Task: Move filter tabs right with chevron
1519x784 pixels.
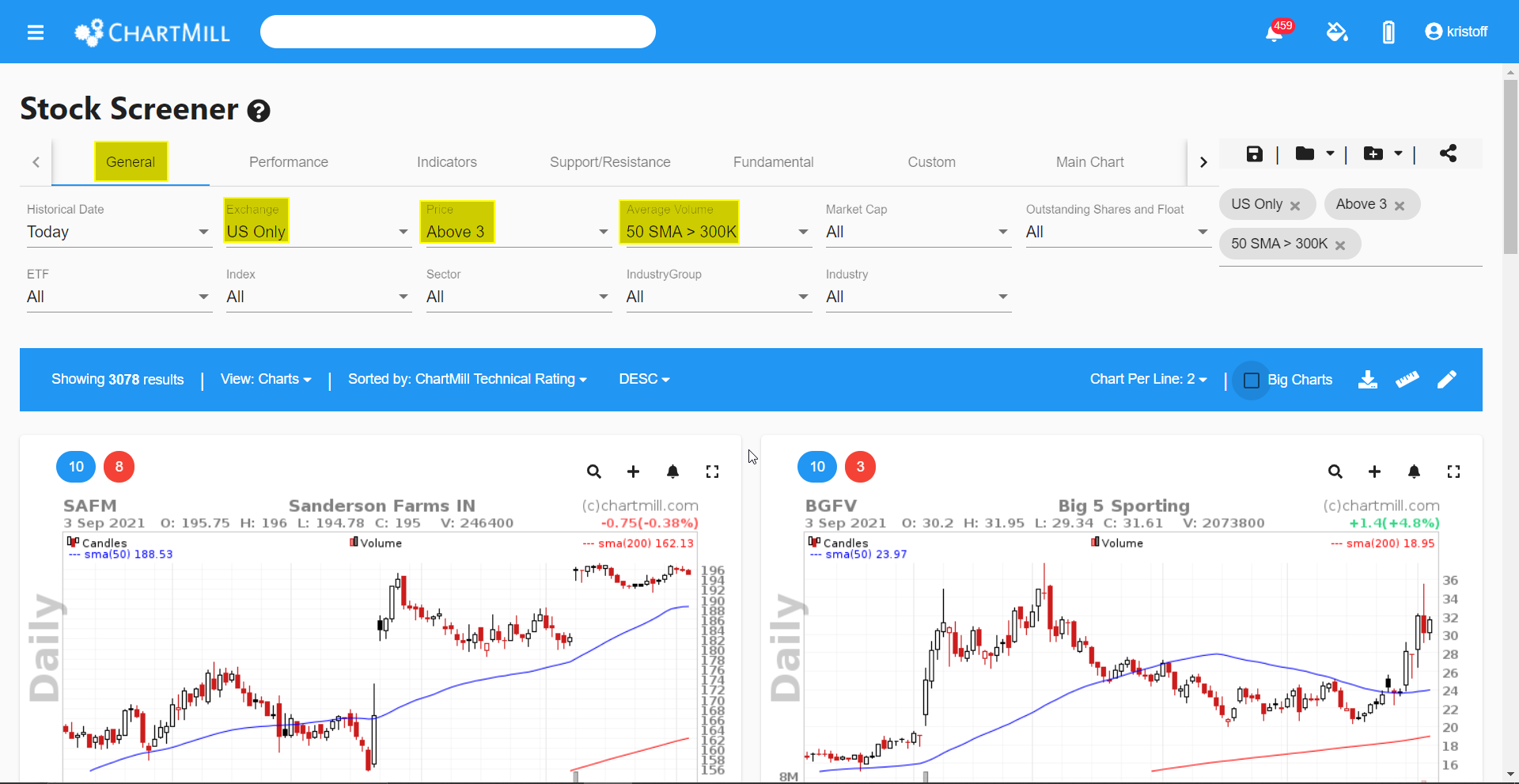Action: click(1203, 162)
